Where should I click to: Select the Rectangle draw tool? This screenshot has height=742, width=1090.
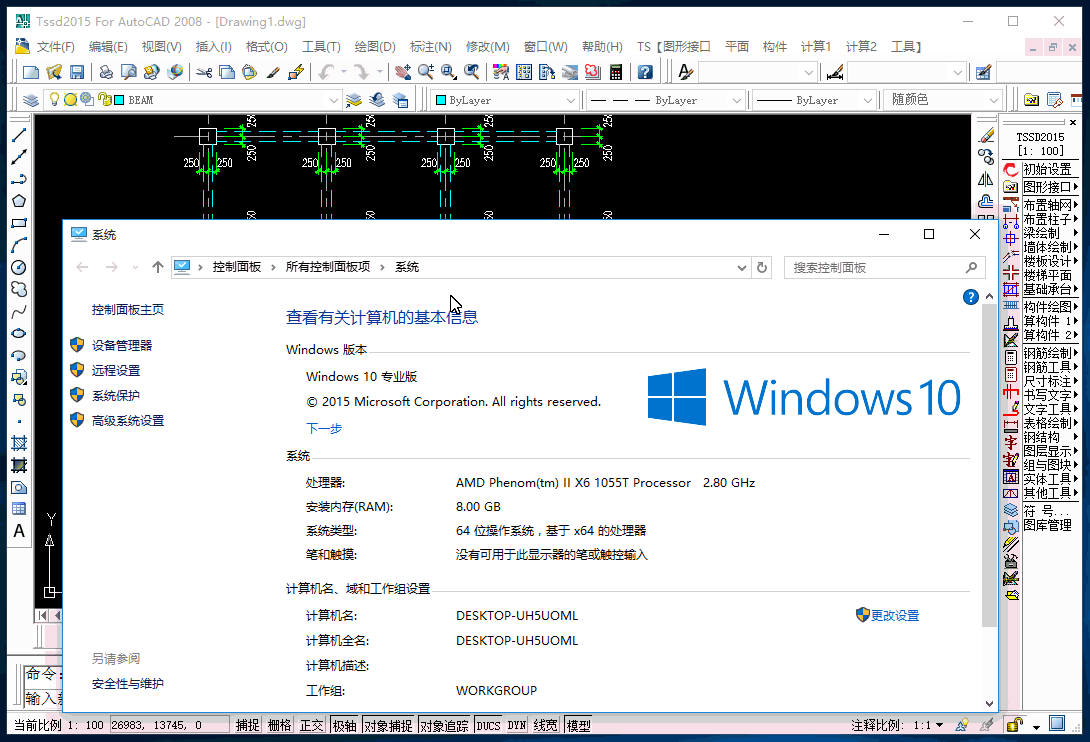(x=19, y=223)
